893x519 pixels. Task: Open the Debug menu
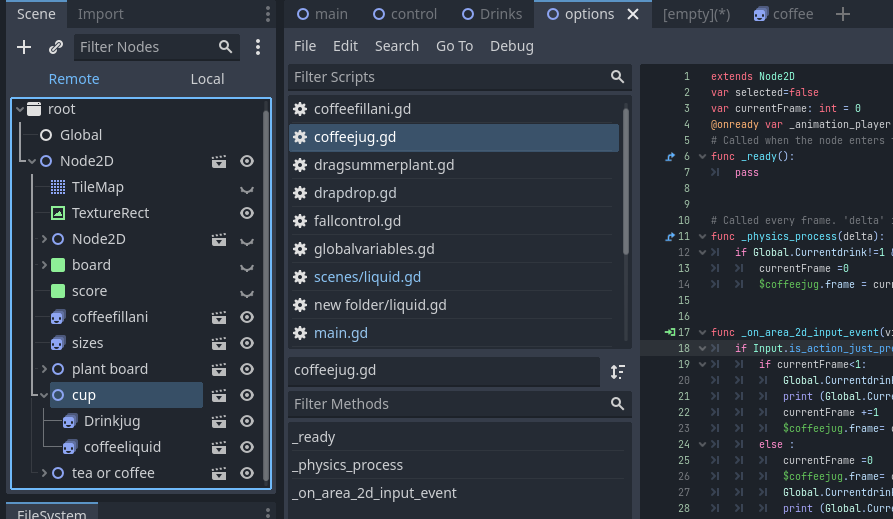(x=511, y=46)
